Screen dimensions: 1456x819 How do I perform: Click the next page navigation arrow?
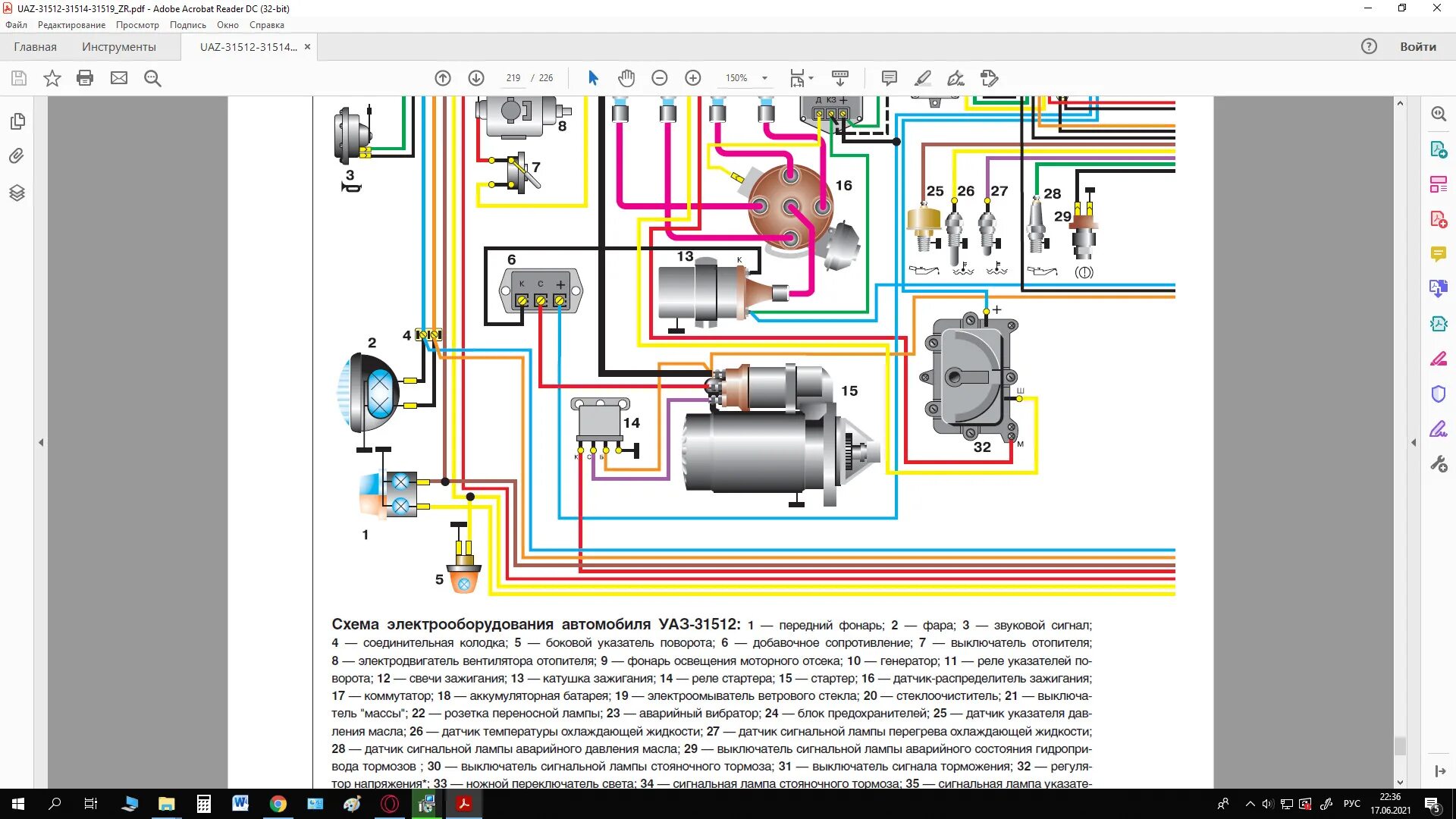pyautogui.click(x=476, y=78)
